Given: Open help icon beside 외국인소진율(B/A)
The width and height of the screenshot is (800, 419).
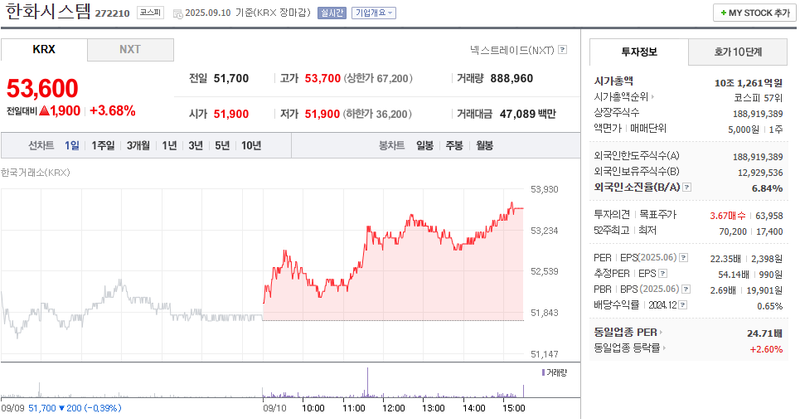Looking at the screenshot, I should coord(687,187).
